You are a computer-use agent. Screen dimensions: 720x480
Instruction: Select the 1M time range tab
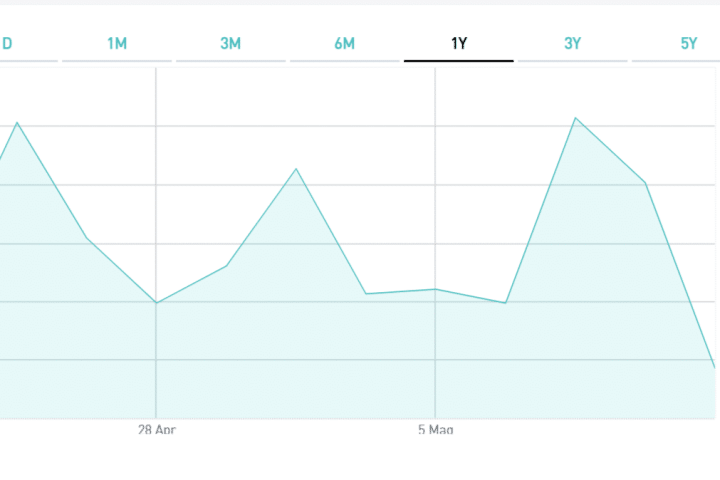(x=117, y=43)
